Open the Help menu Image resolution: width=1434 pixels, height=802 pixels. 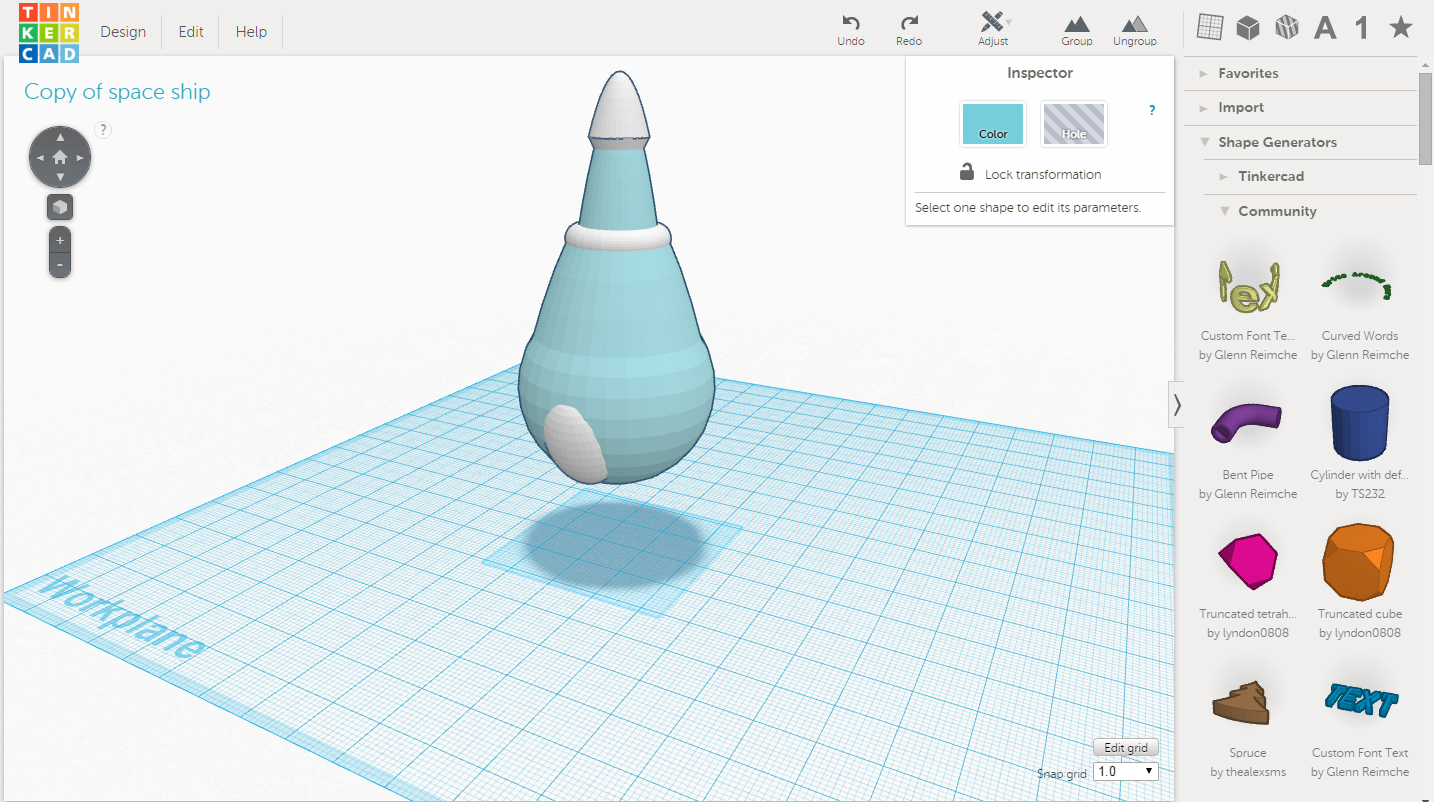coord(251,32)
